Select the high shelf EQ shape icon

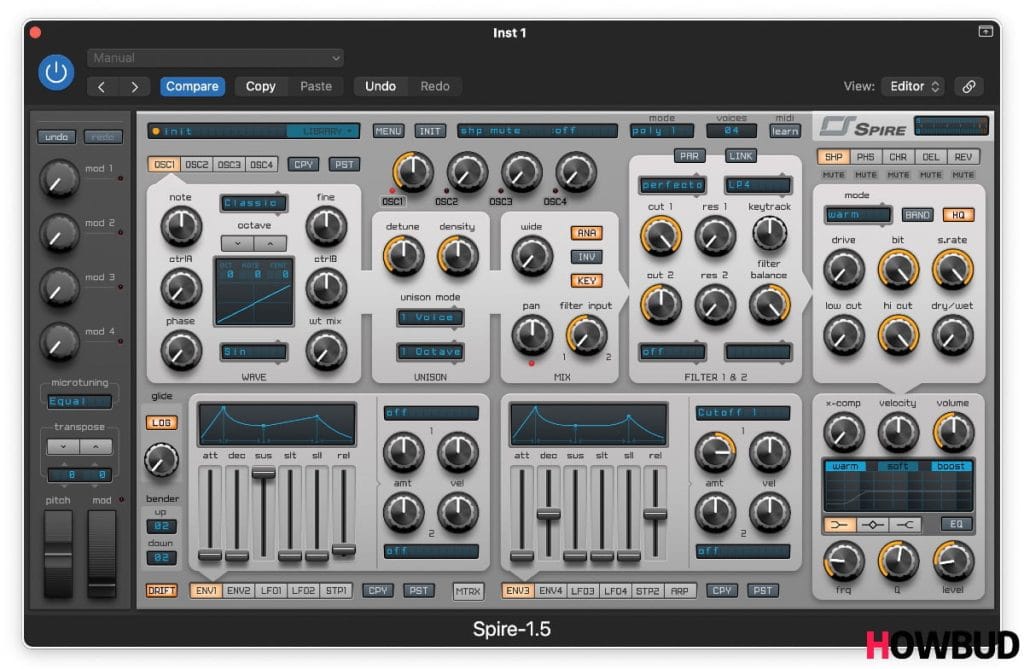point(906,525)
